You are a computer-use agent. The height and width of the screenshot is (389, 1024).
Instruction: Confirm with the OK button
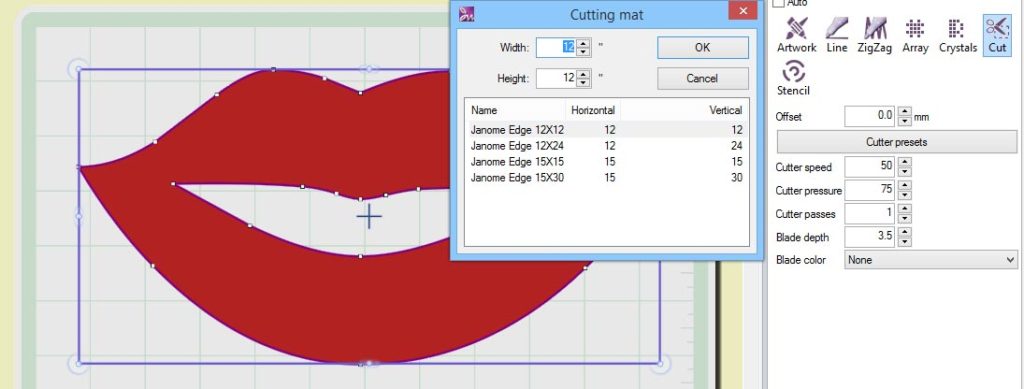(x=703, y=48)
